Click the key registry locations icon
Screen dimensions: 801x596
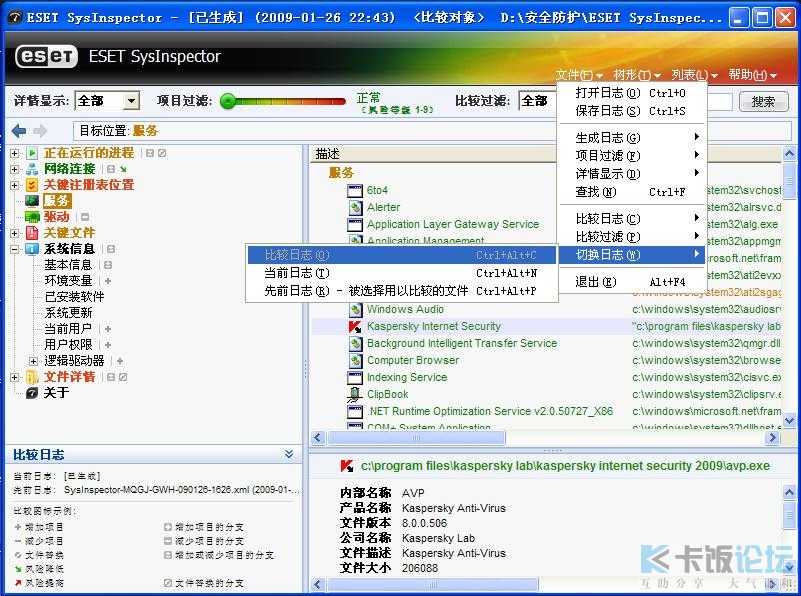(x=32, y=185)
